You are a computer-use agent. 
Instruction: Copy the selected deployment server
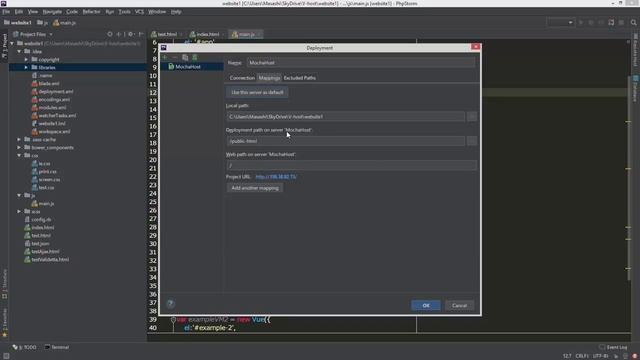185,58
